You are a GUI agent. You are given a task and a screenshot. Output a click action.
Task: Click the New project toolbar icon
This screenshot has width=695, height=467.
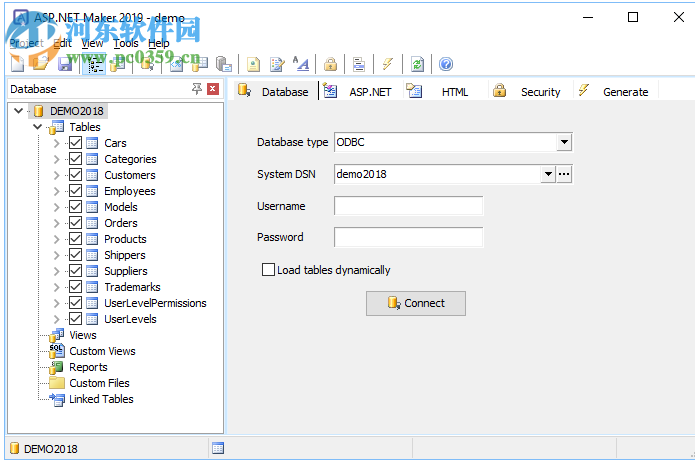[18, 64]
